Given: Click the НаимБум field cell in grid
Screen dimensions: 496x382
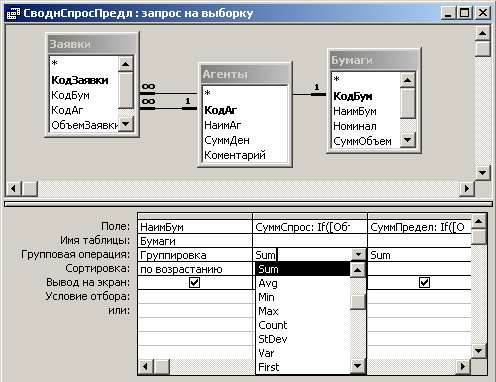Looking at the screenshot, I should pyautogui.click(x=195, y=227).
